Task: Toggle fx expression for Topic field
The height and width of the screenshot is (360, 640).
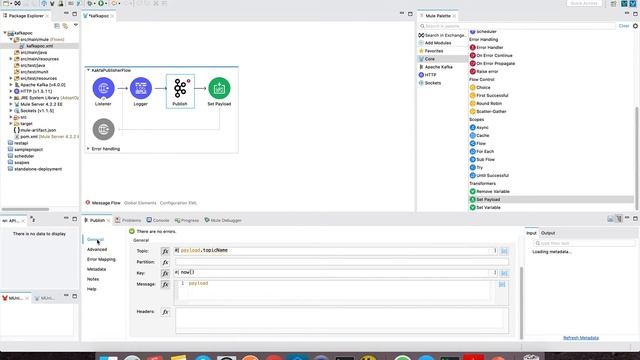Action: coord(165,251)
